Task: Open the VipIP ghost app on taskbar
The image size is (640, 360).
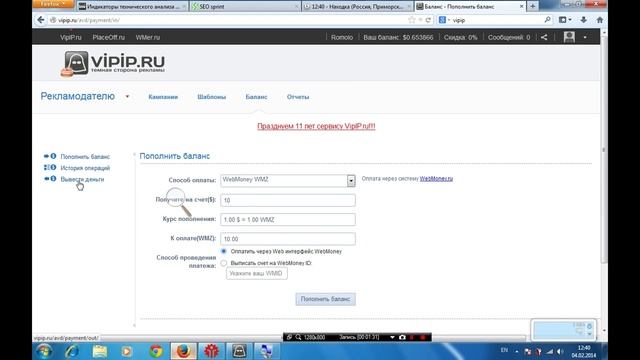Action: point(239,351)
